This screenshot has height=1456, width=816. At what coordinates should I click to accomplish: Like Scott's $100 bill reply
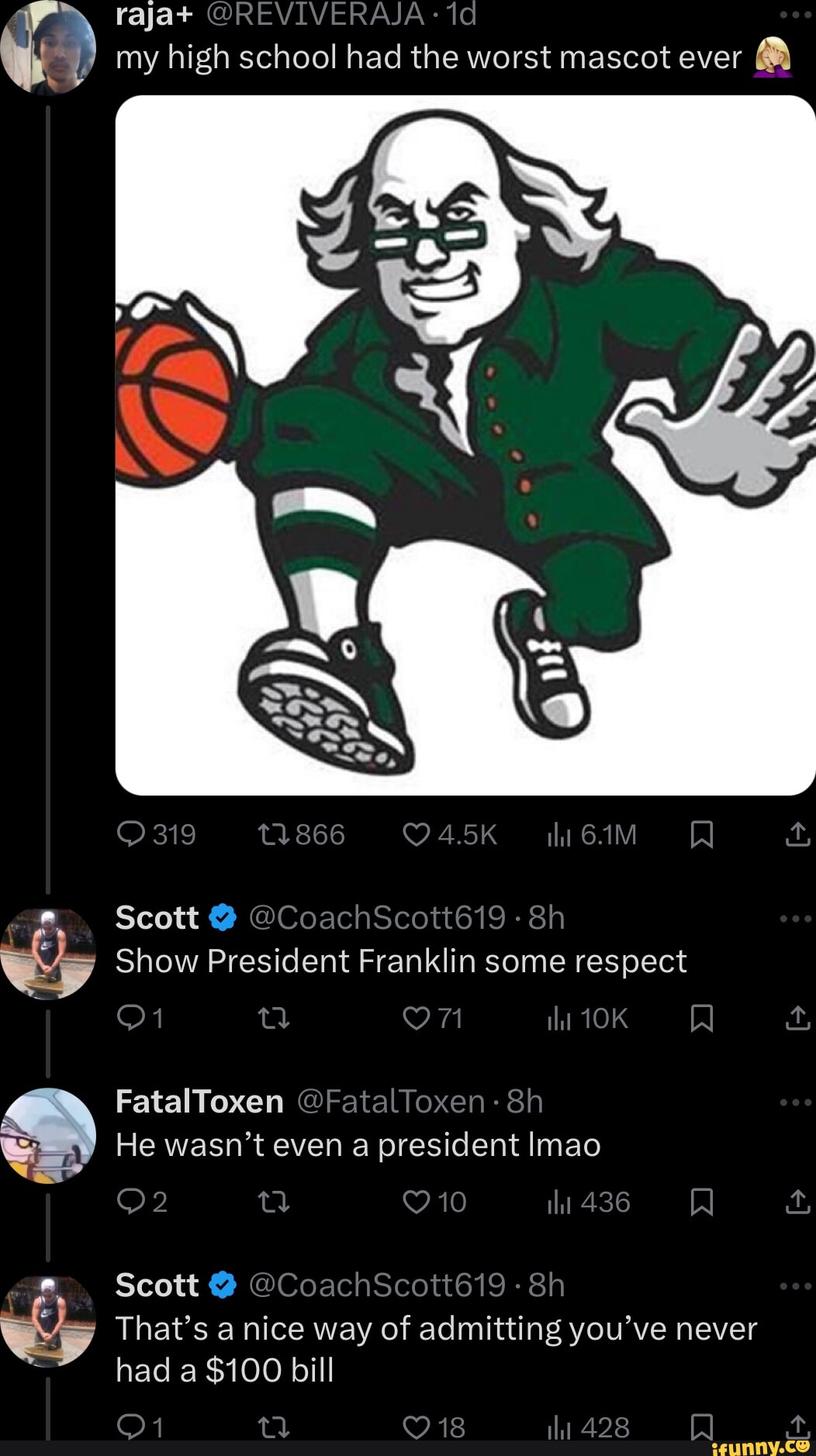tap(417, 1427)
